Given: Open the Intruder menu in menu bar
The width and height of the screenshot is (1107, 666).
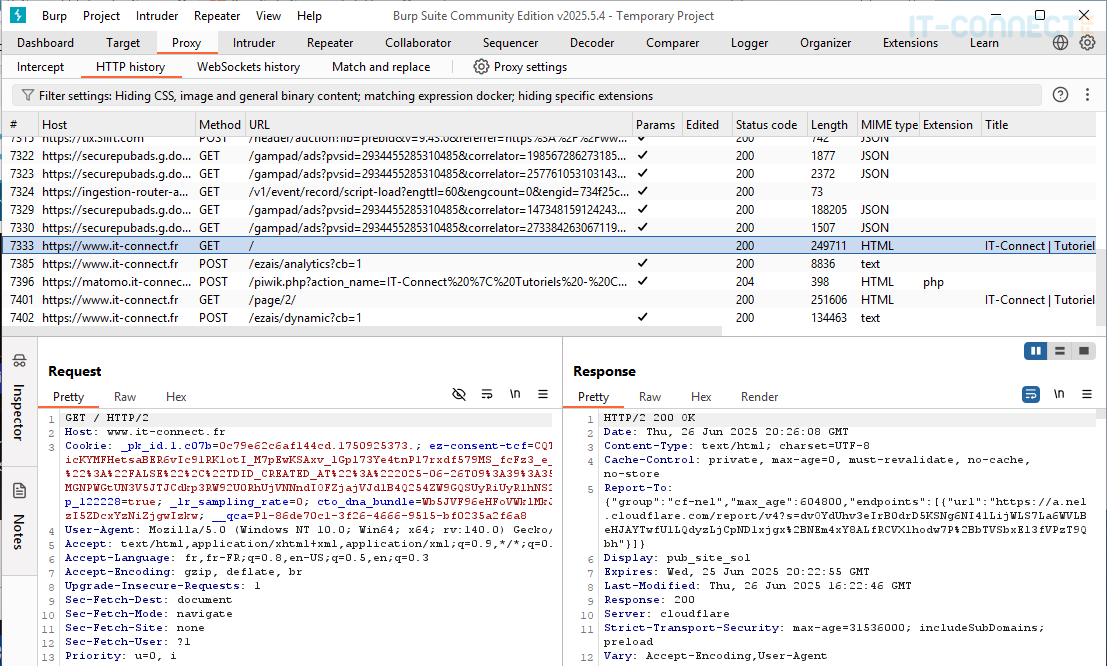Looking at the screenshot, I should pyautogui.click(x=157, y=16).
